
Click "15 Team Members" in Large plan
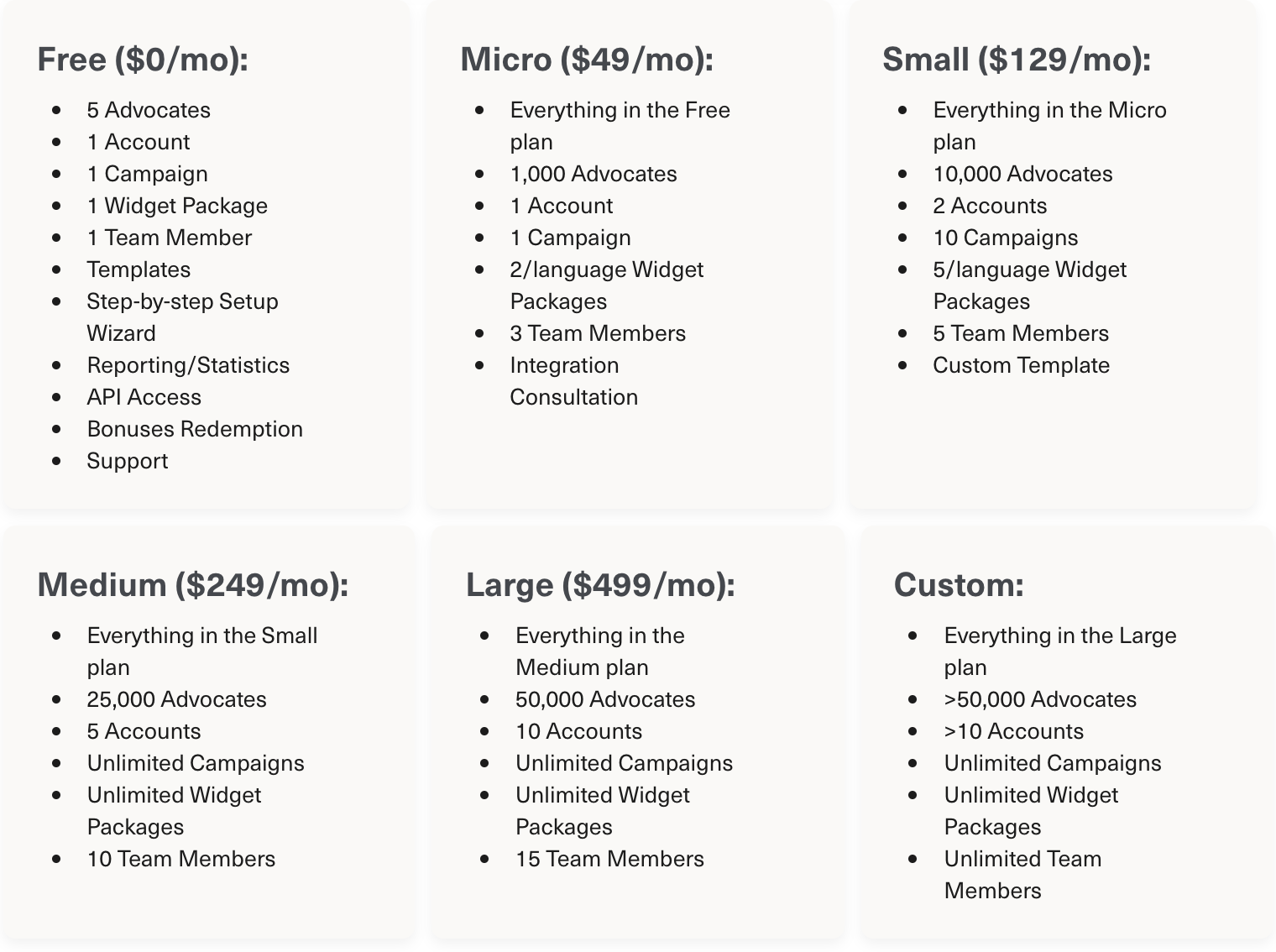tap(609, 859)
